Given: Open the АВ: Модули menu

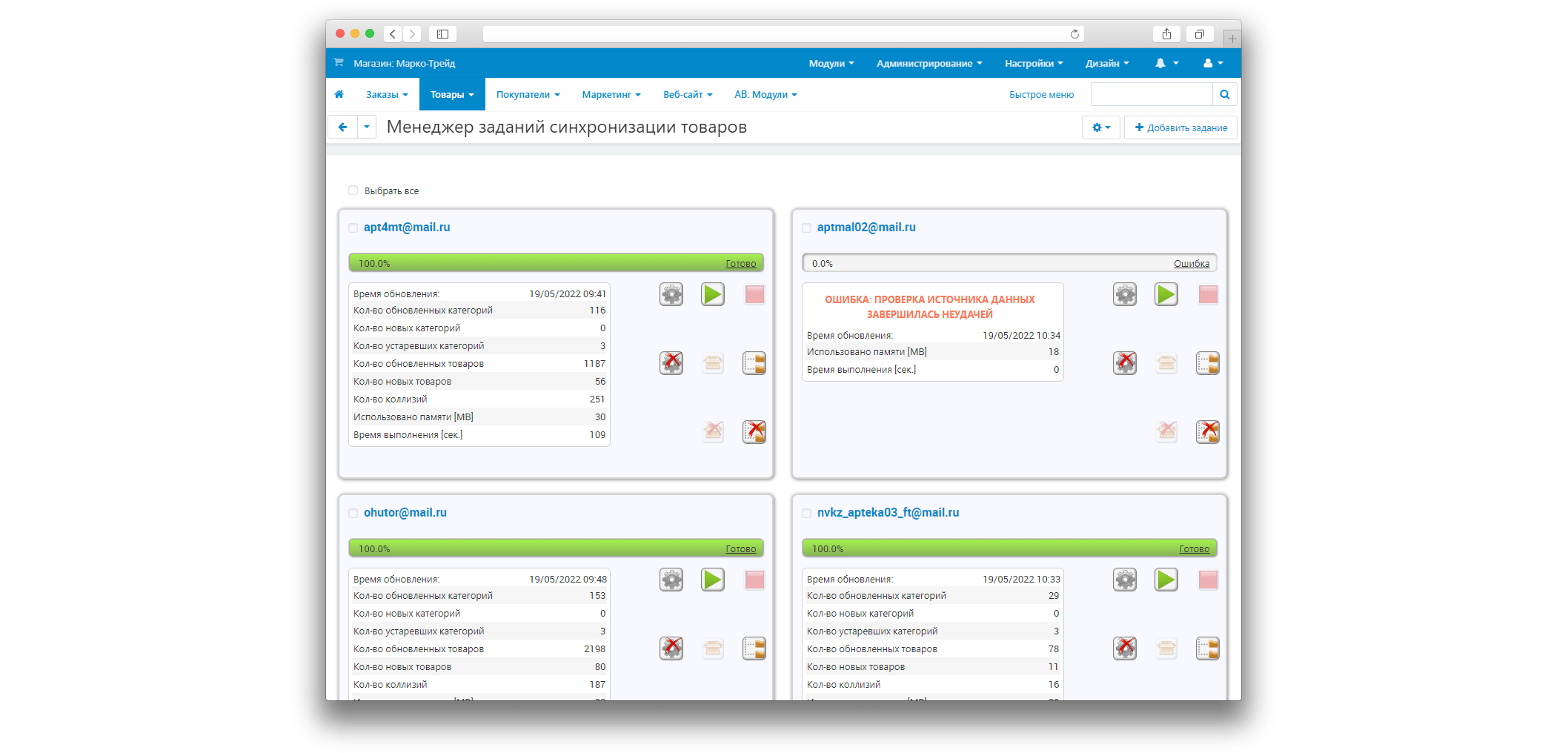Looking at the screenshot, I should coord(765,94).
